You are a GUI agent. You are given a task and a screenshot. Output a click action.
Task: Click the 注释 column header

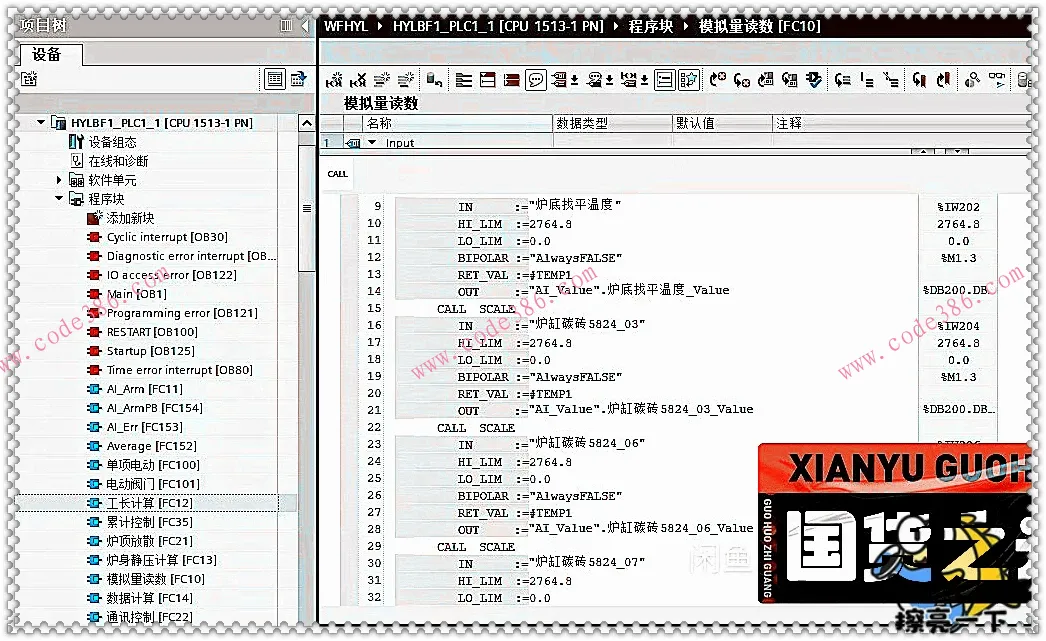(901, 123)
